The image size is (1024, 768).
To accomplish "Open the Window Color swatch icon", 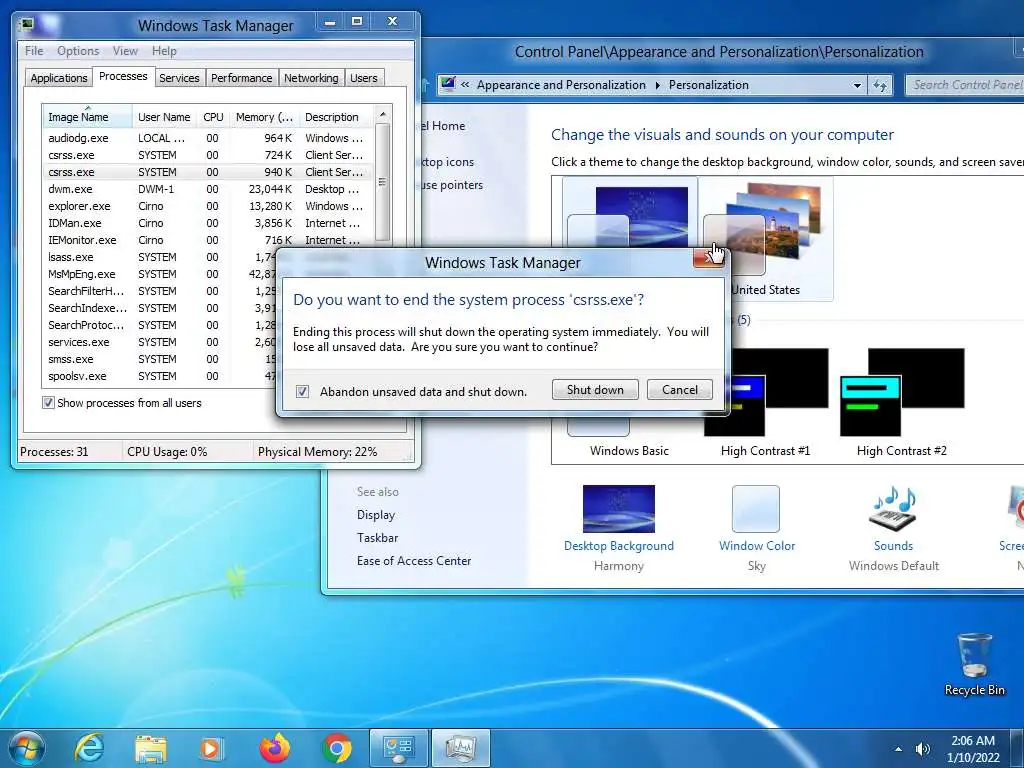I will pos(756,509).
